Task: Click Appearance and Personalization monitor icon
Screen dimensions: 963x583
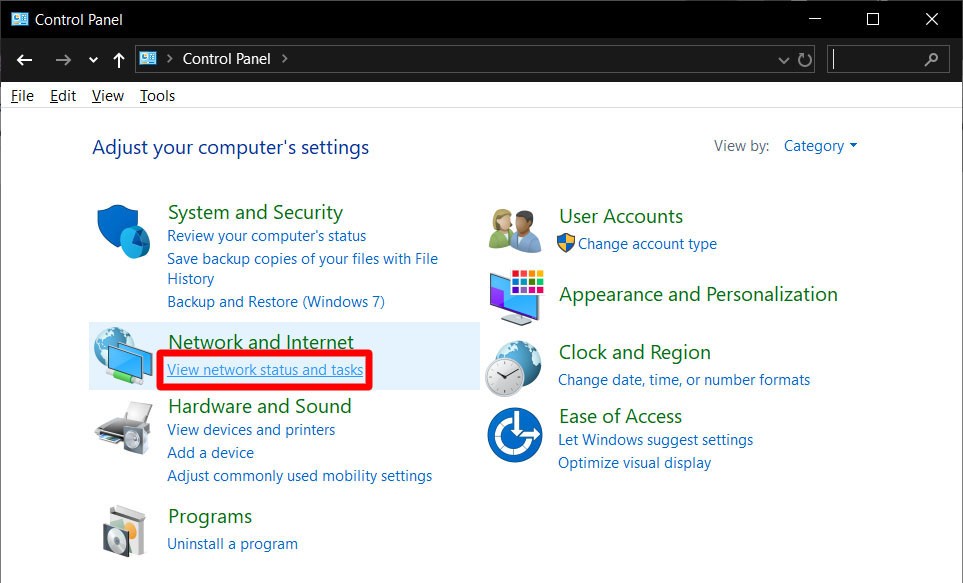Action: point(517,297)
